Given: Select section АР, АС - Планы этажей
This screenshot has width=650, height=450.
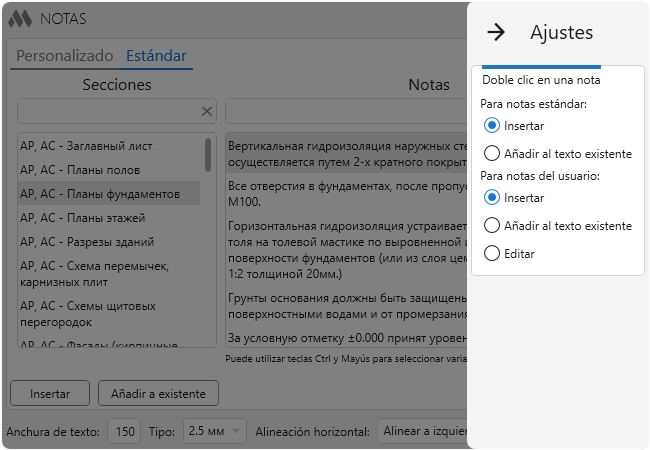Looking at the screenshot, I should [82, 217].
